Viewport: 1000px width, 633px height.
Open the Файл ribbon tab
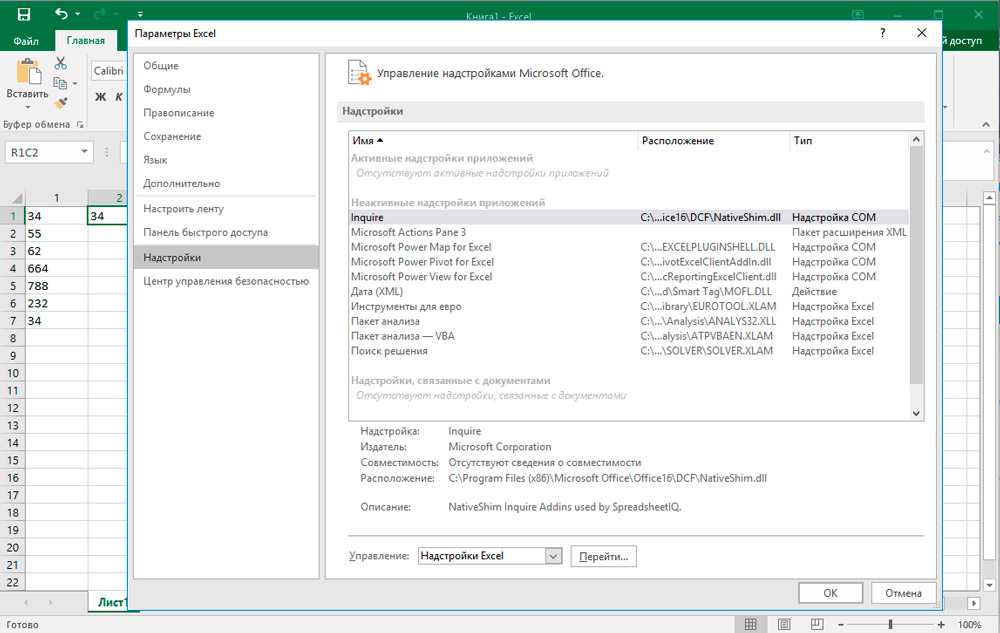[26, 41]
